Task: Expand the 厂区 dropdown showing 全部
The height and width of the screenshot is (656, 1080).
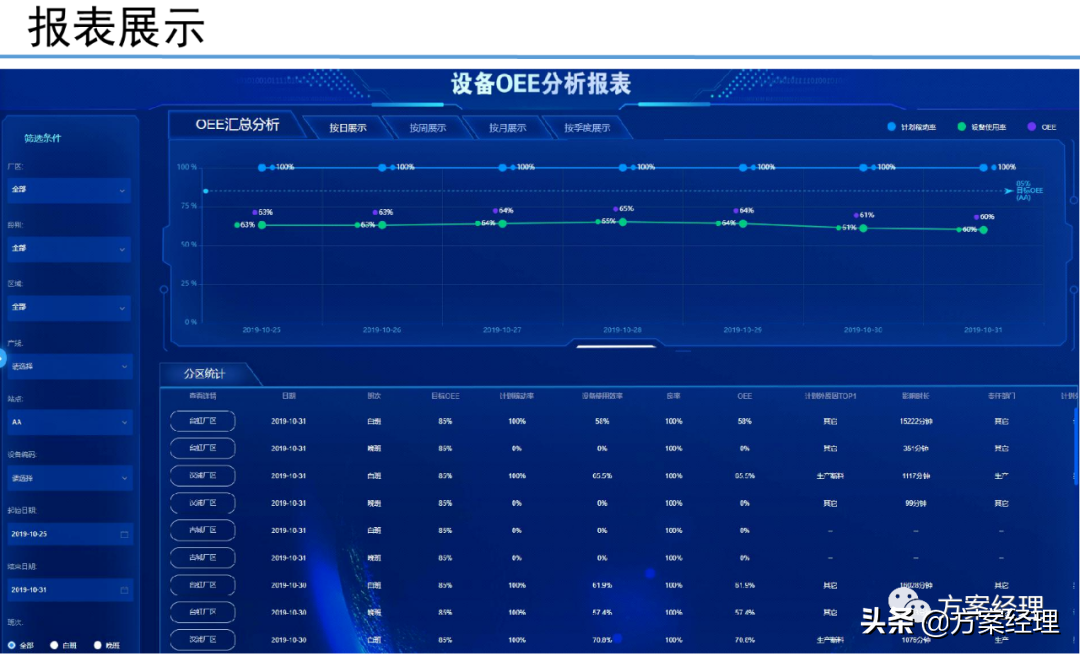Action: pos(69,189)
